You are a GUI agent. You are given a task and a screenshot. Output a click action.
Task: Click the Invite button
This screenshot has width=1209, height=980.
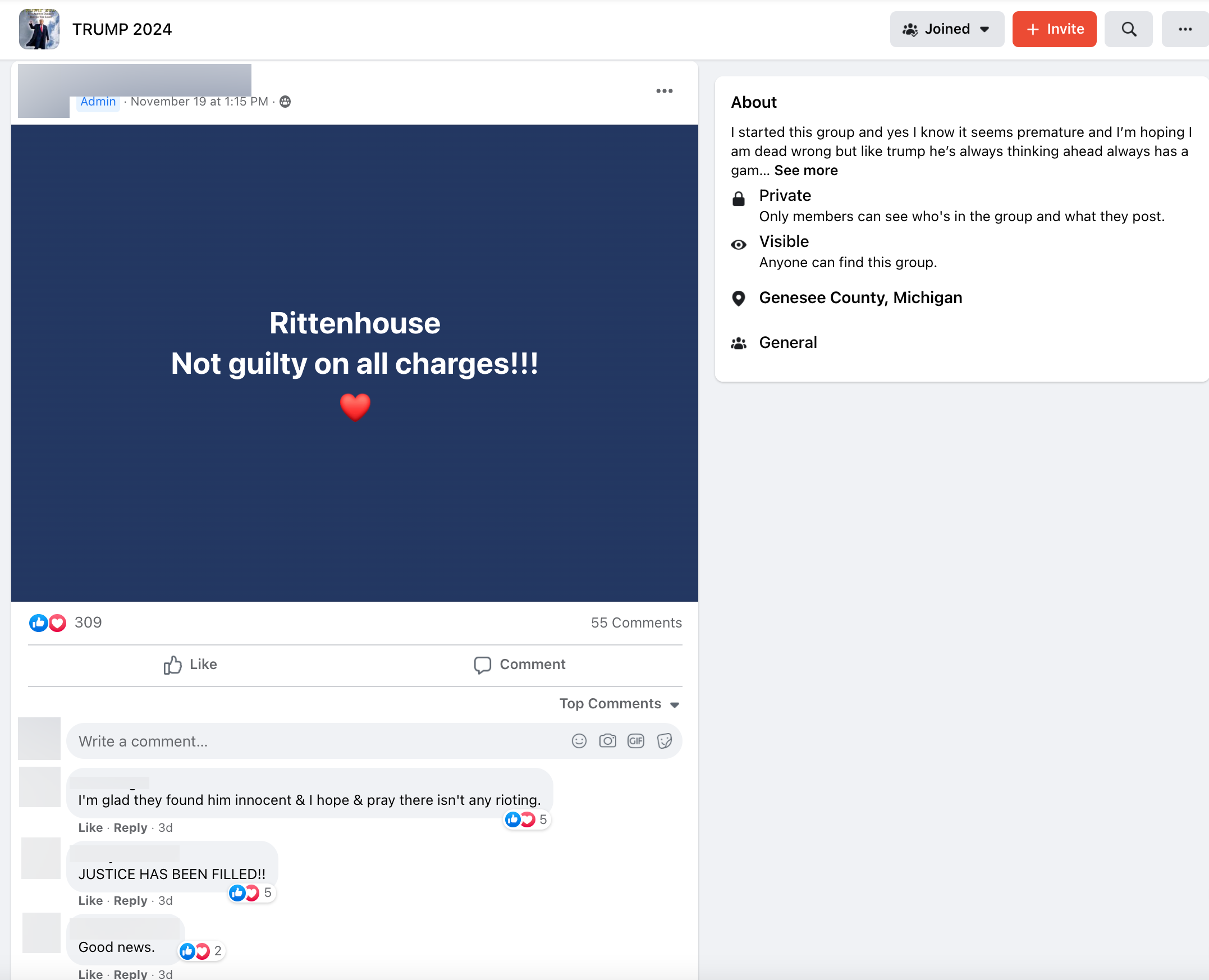[x=1054, y=29]
